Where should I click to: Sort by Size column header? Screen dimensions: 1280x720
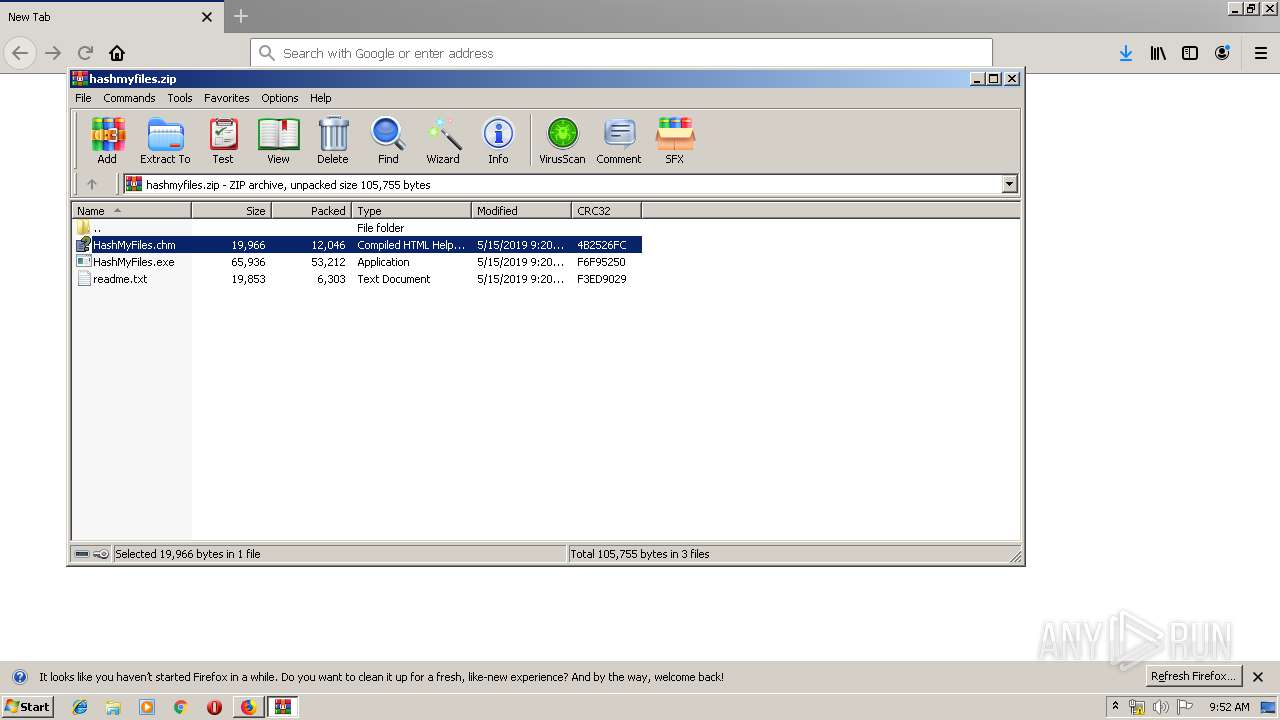tap(231, 210)
